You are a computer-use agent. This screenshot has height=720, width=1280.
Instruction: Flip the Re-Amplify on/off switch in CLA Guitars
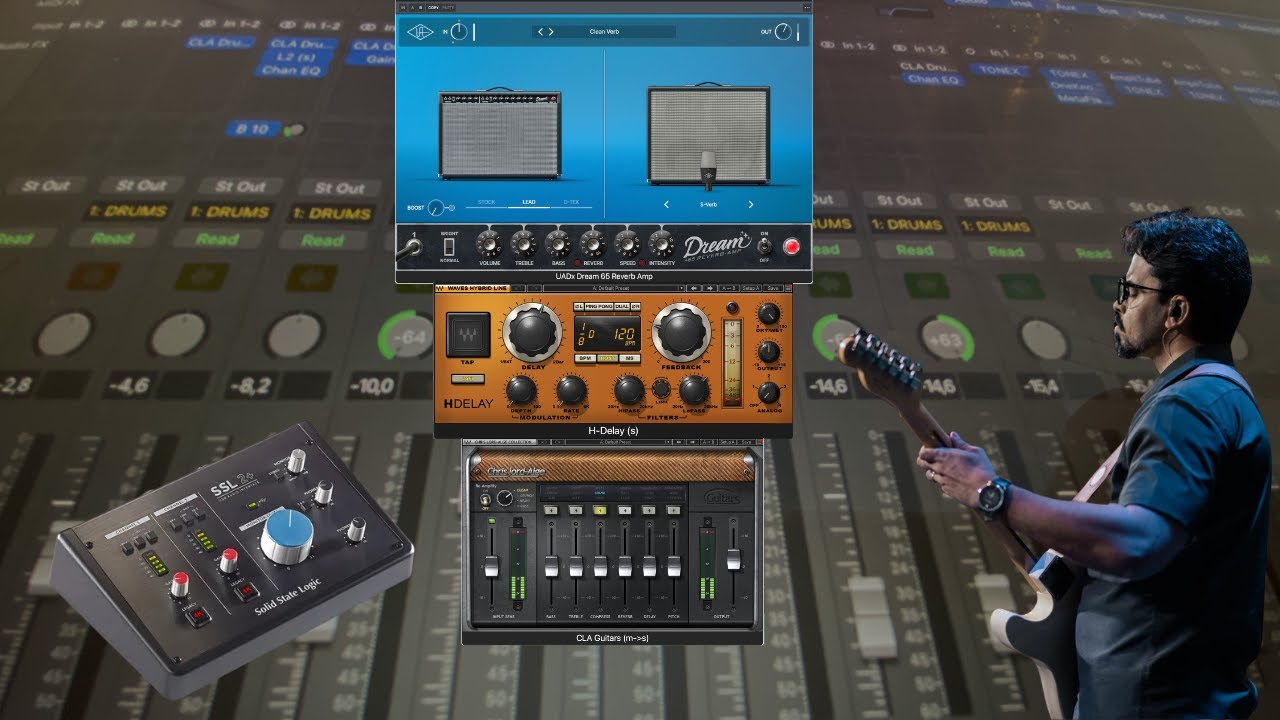[x=485, y=500]
